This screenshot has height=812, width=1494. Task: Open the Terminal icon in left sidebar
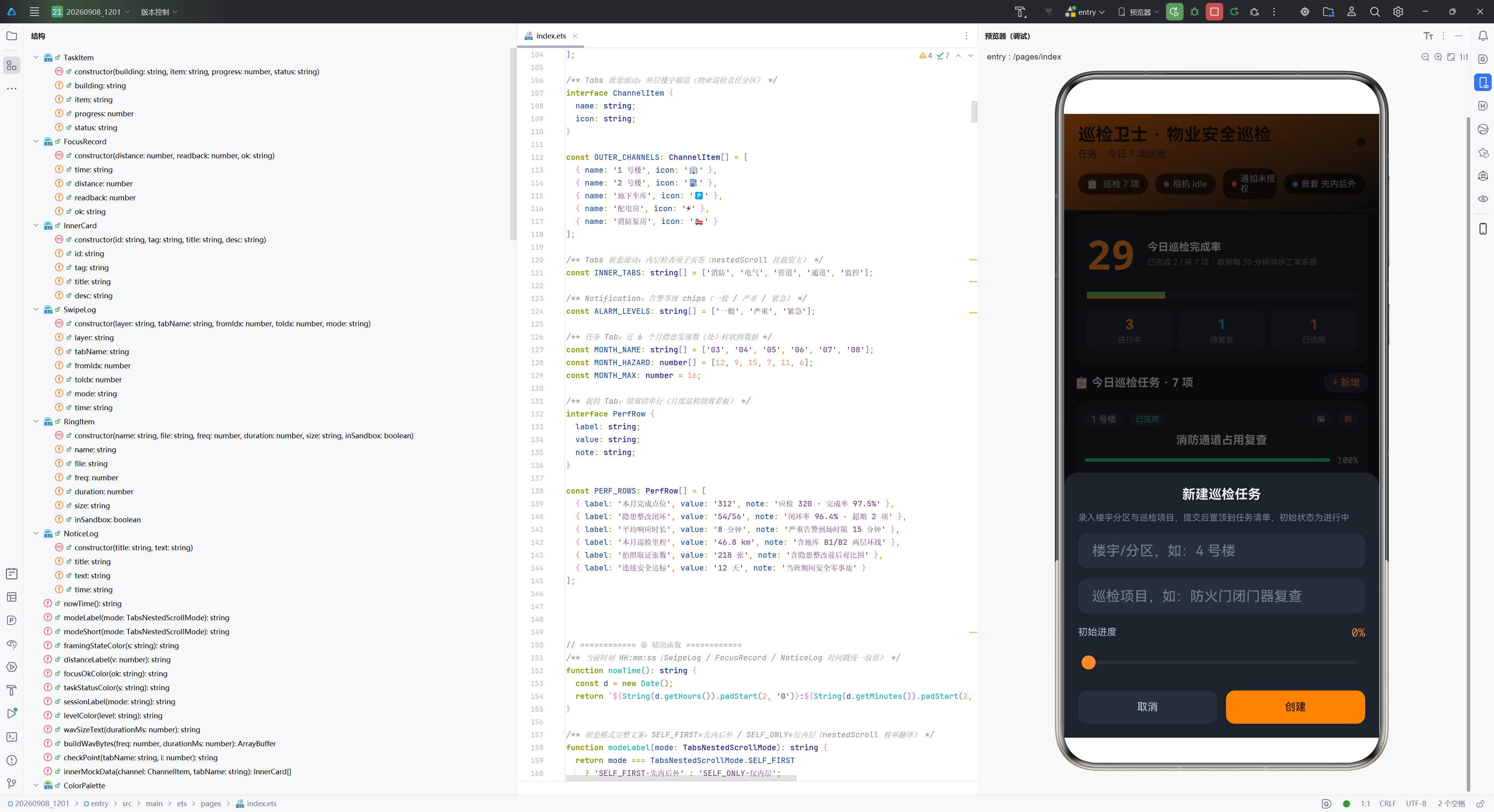coord(12,737)
